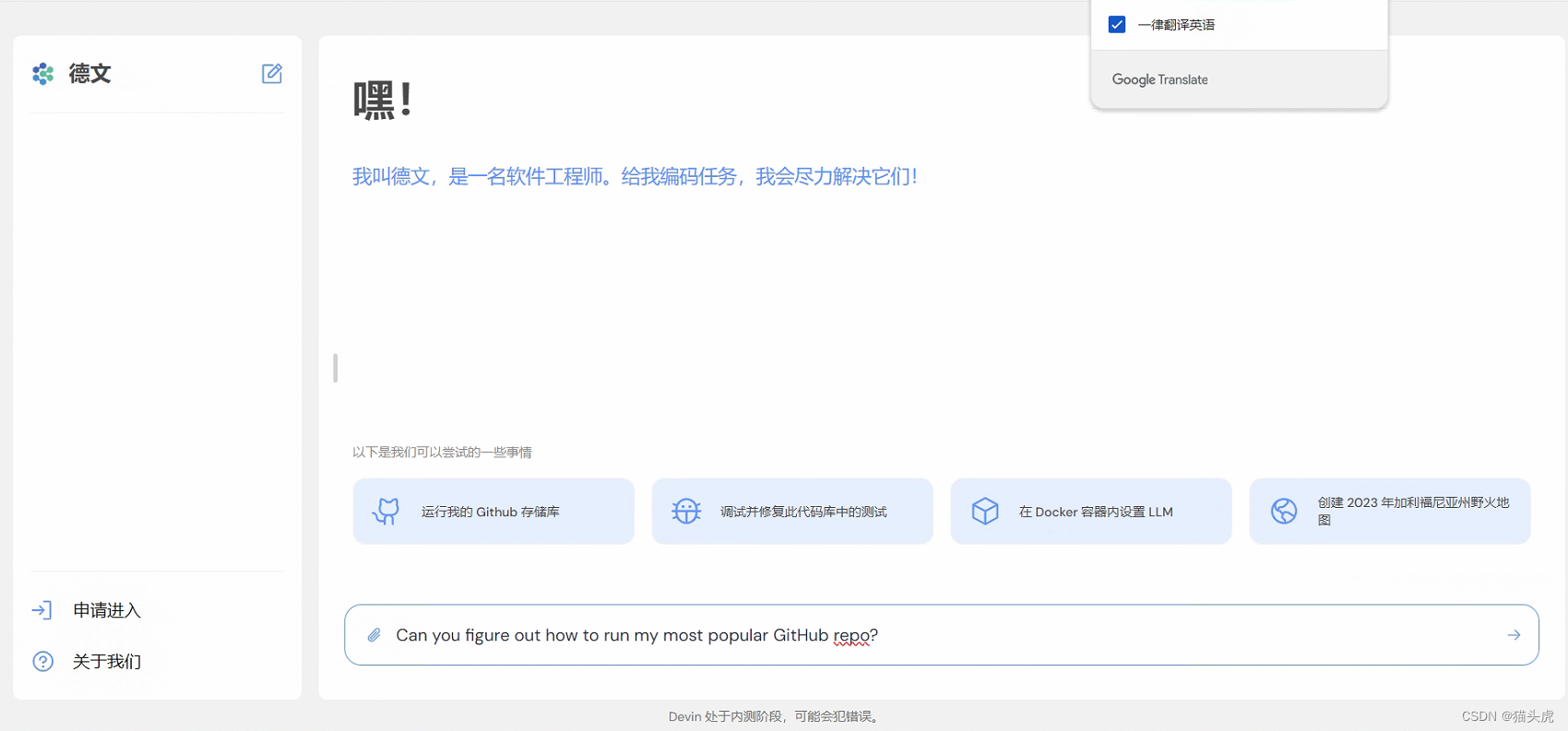The width and height of the screenshot is (1568, 731).
Task: Click the Docker cube icon
Action: 985,512
